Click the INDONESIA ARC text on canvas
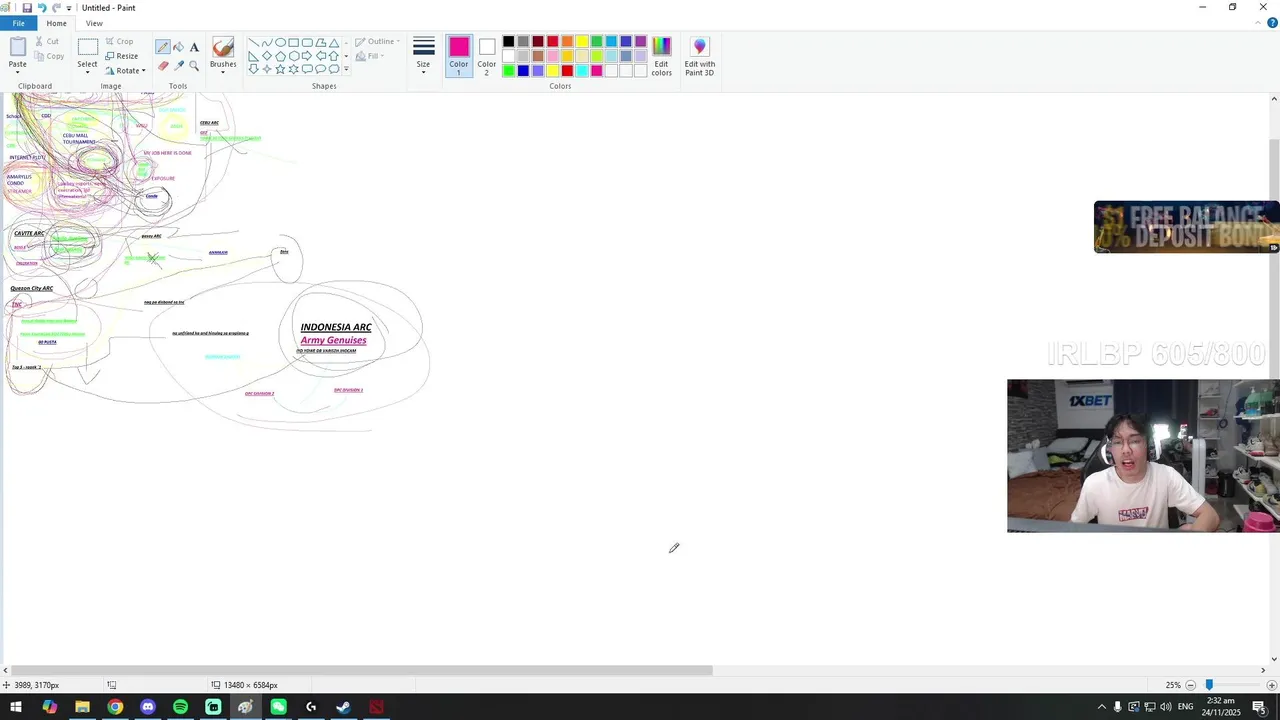Screen dimensions: 1280x720 coord(336,327)
